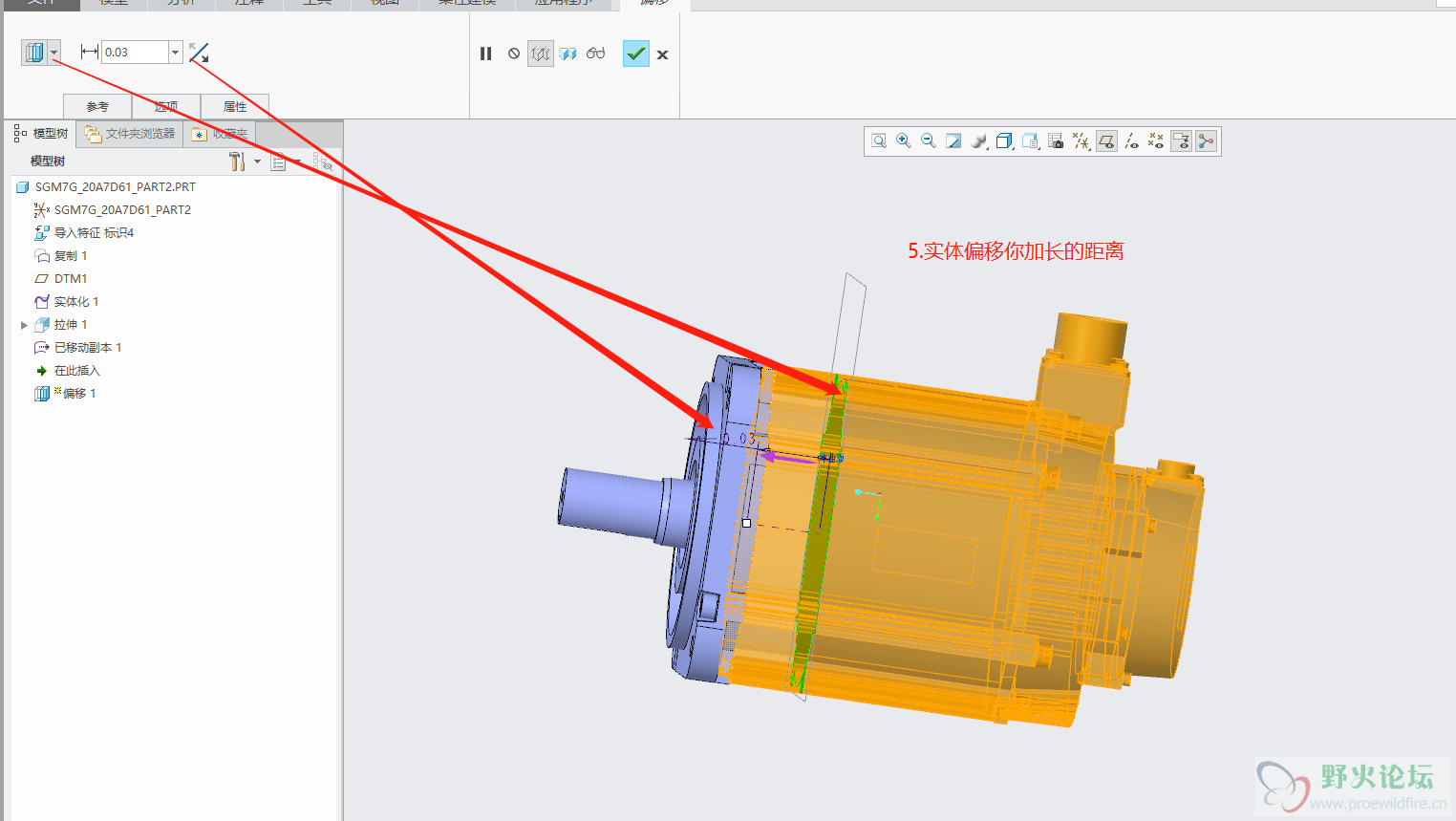Open the model tree settings dropdown arrow
Viewport: 1456px width, 821px height.
click(x=257, y=162)
